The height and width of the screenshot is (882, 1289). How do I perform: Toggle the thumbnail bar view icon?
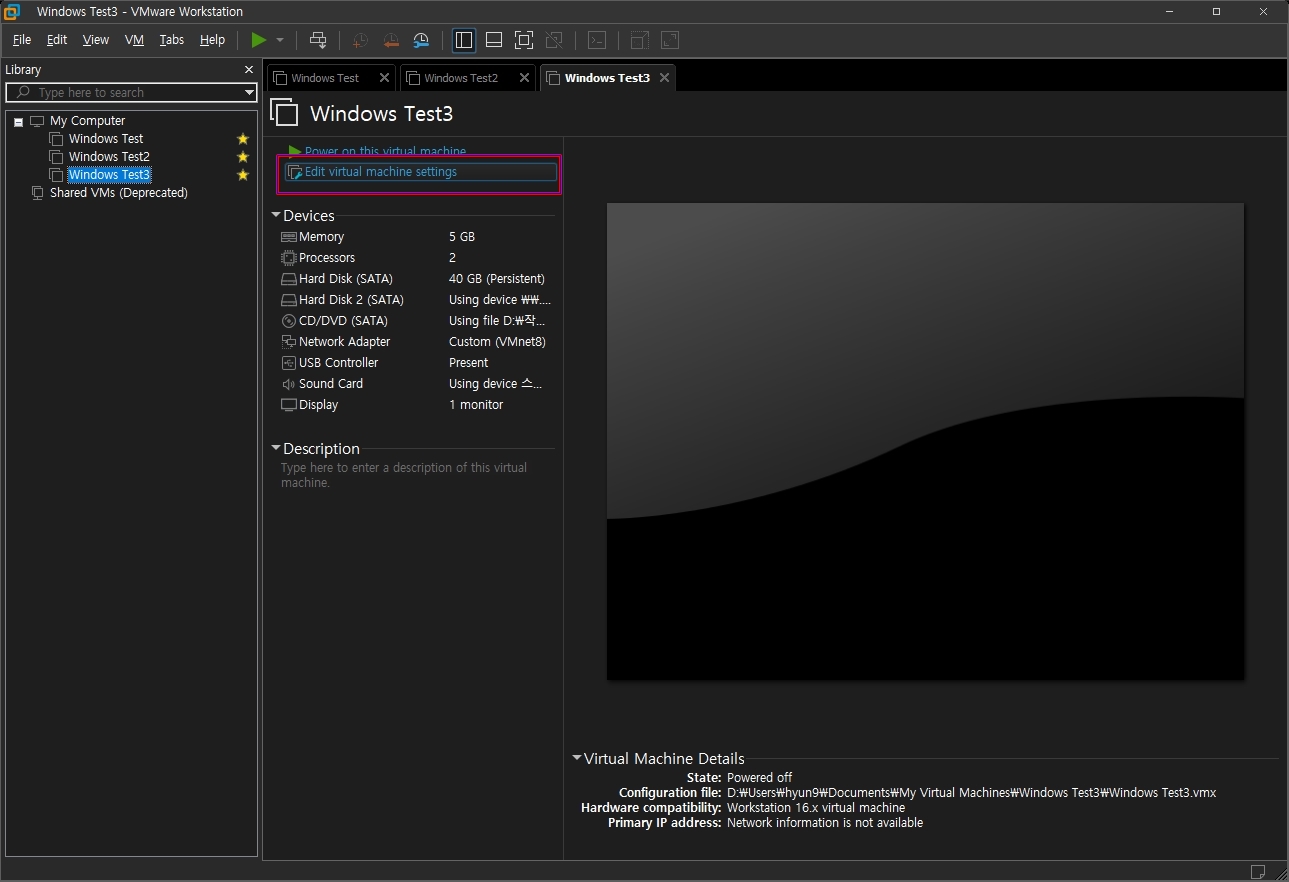pyautogui.click(x=494, y=40)
